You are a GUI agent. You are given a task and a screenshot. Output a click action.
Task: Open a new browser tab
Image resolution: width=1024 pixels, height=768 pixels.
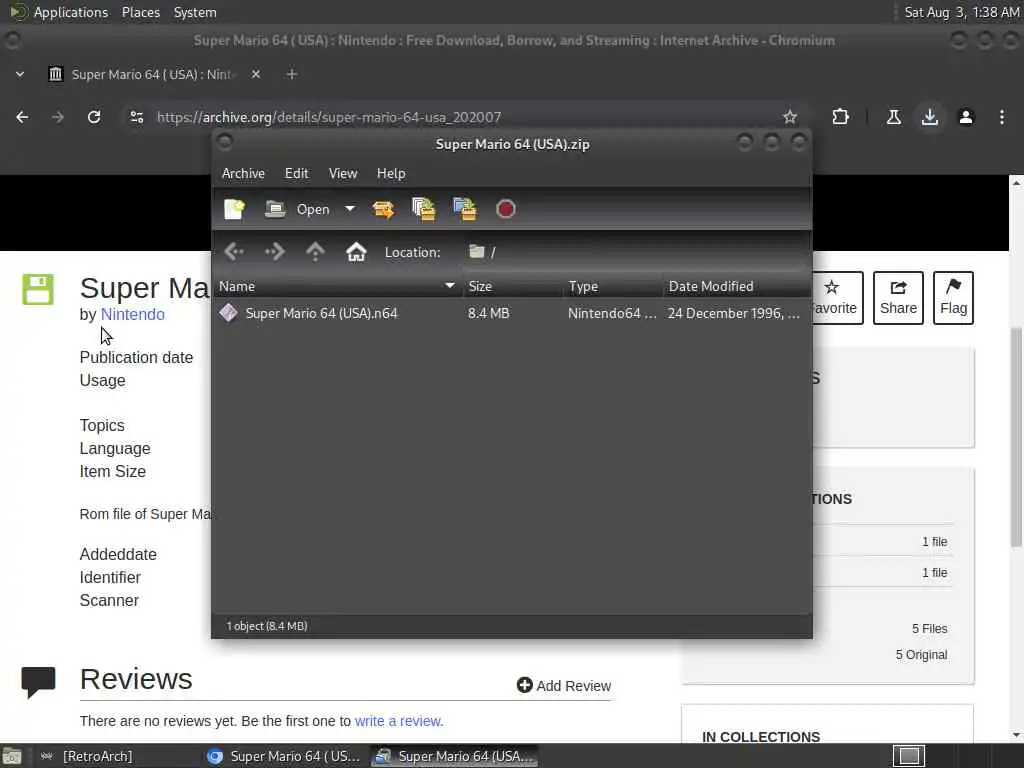pyautogui.click(x=292, y=74)
